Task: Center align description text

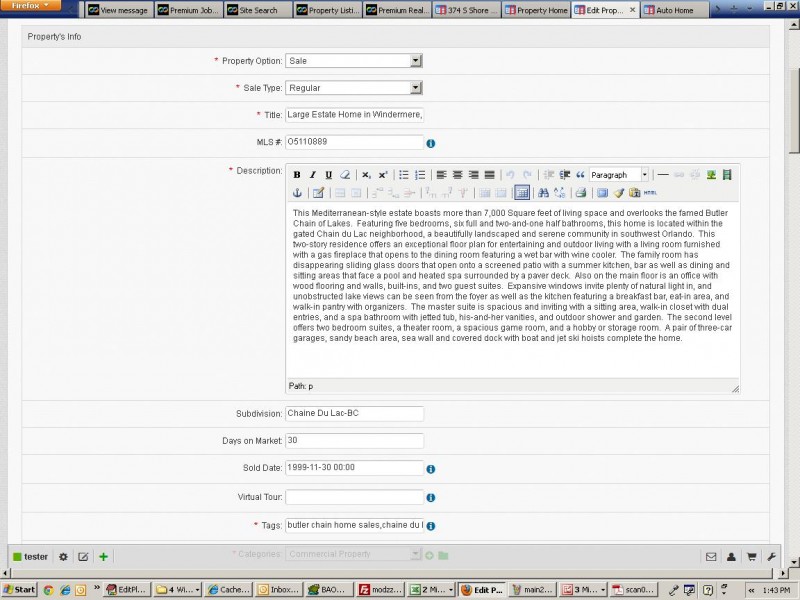Action: [x=458, y=175]
